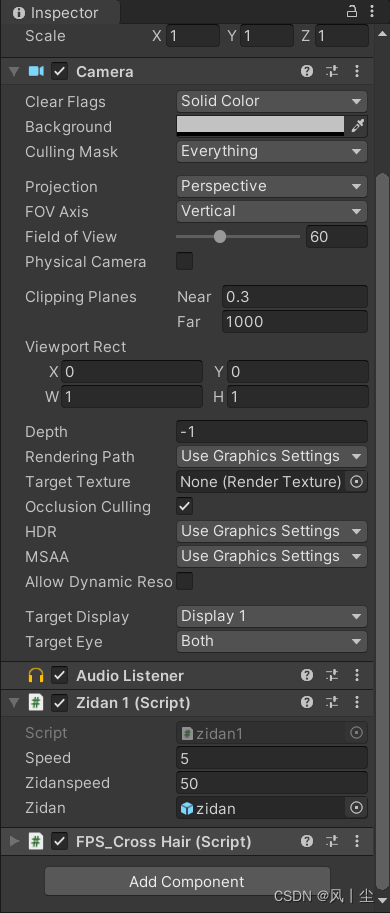Open Camera component help reference
The width and height of the screenshot is (390, 913).
pos(307,72)
